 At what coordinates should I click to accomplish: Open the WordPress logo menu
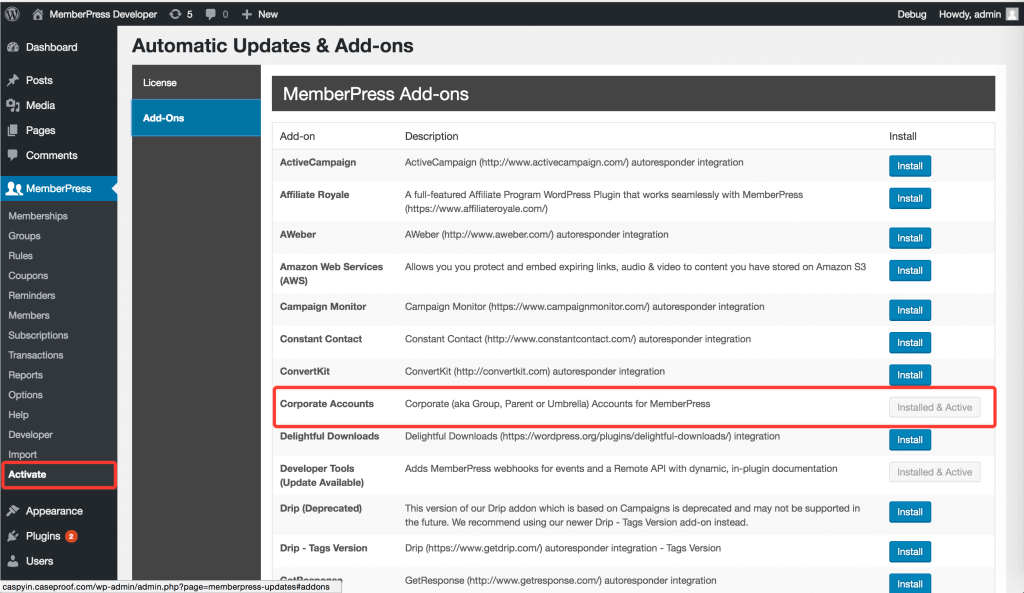coord(12,14)
